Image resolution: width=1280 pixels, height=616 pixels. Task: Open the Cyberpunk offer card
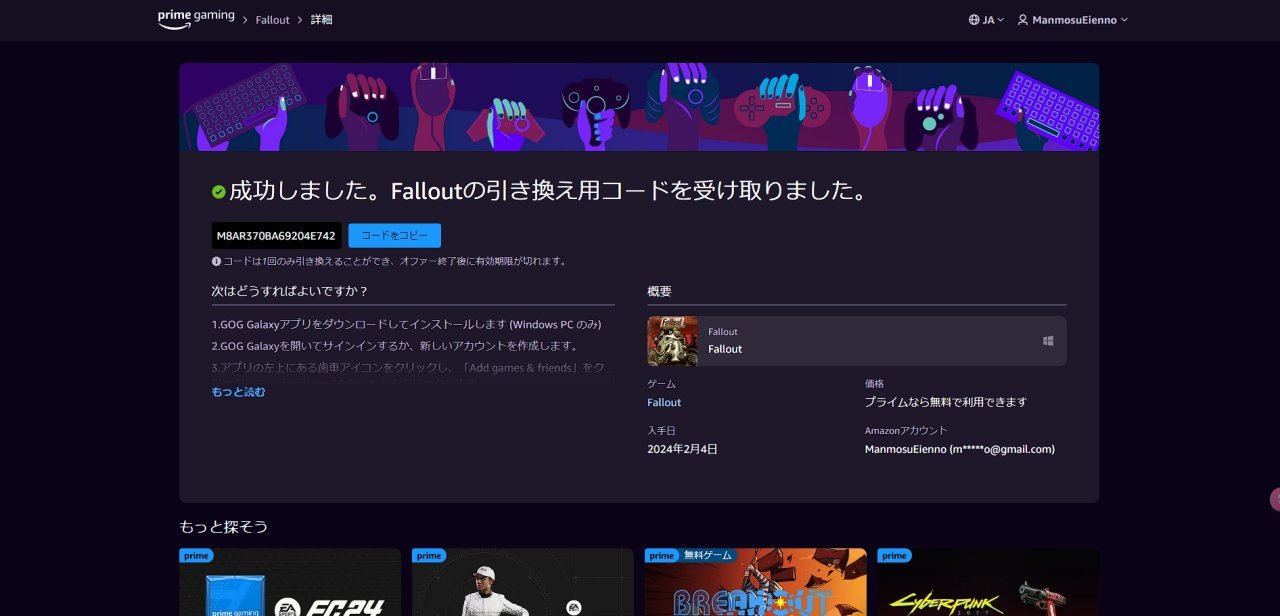pyautogui.click(x=988, y=582)
